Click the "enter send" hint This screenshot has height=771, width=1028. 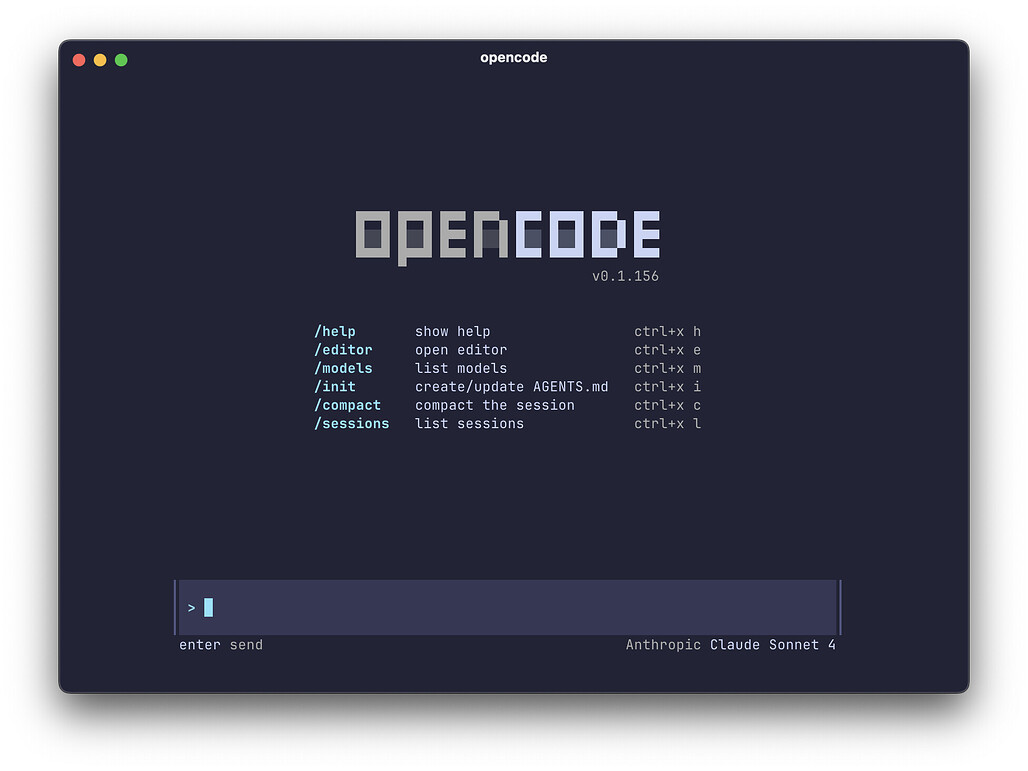tap(221, 645)
